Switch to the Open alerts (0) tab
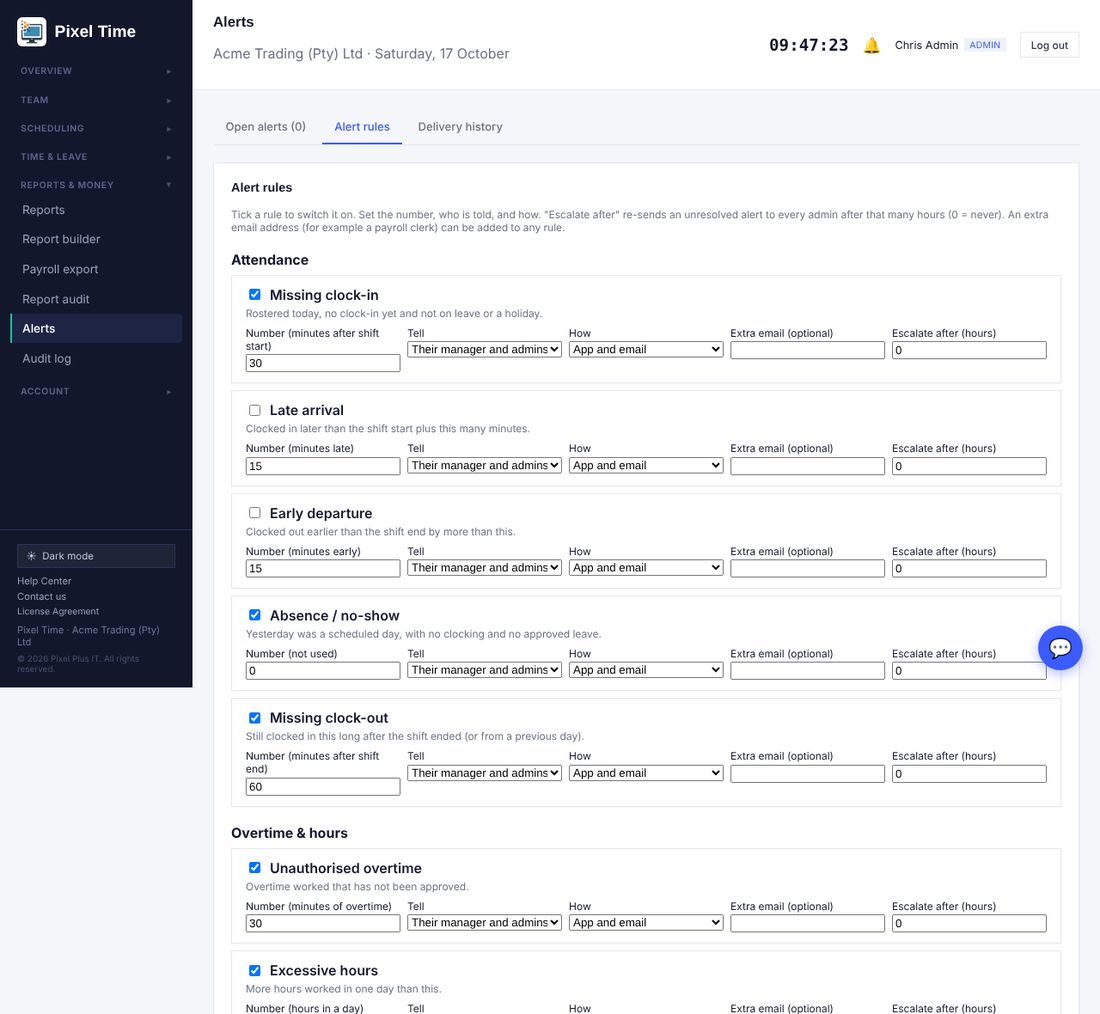 coord(266,127)
